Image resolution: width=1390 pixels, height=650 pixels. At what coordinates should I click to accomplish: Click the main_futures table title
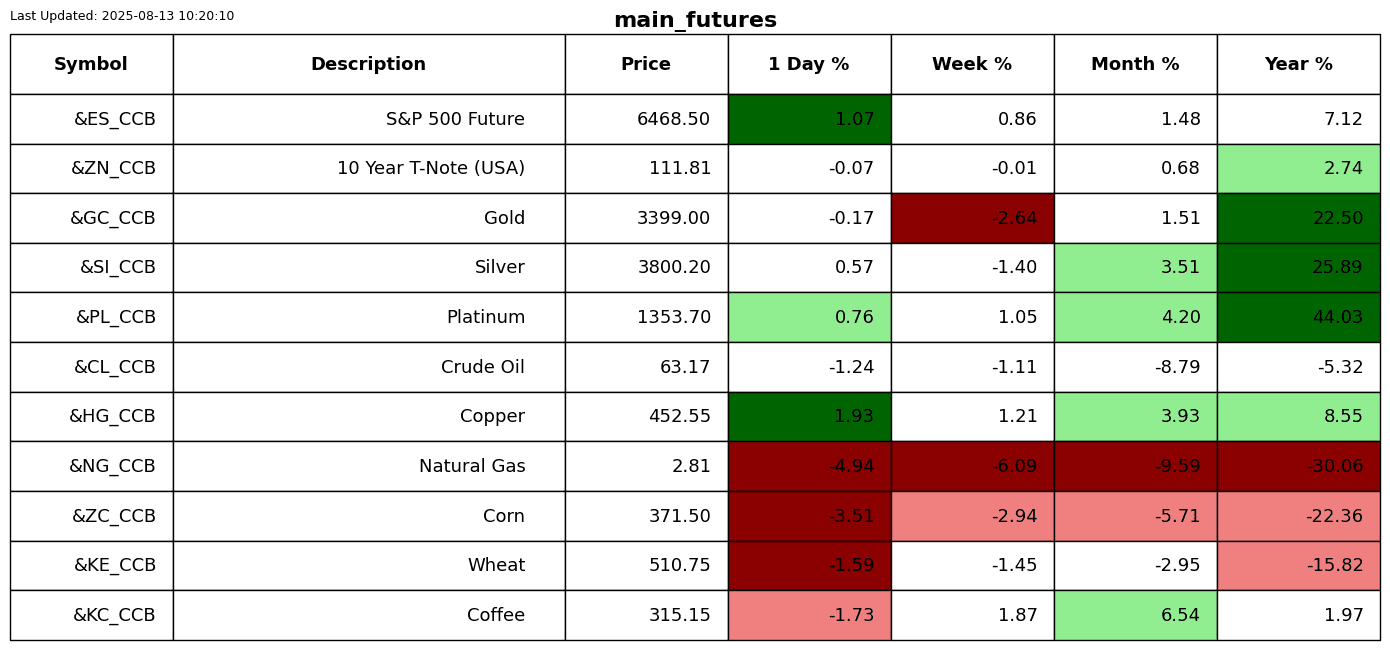695,20
